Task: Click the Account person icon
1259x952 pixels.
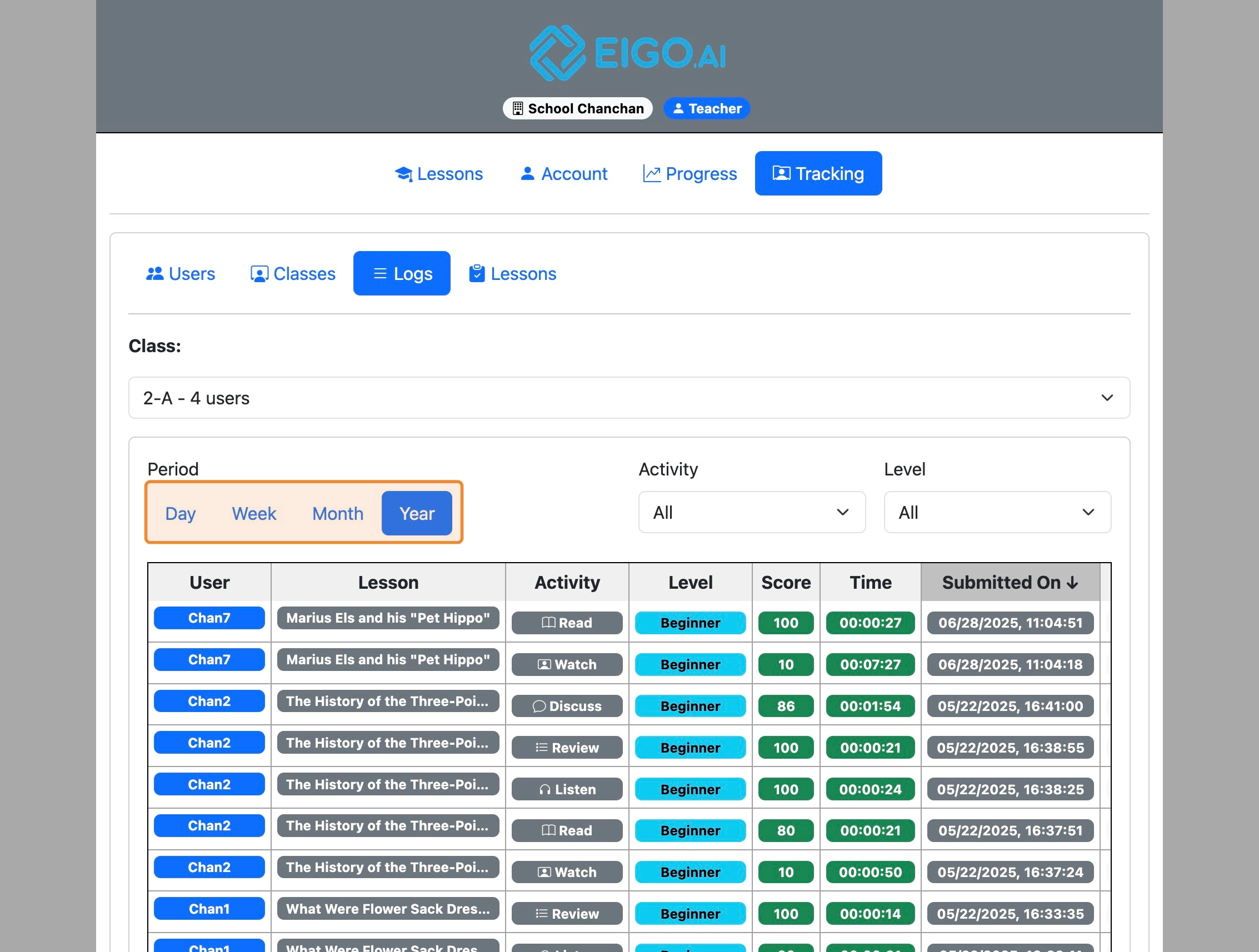Action: point(528,173)
